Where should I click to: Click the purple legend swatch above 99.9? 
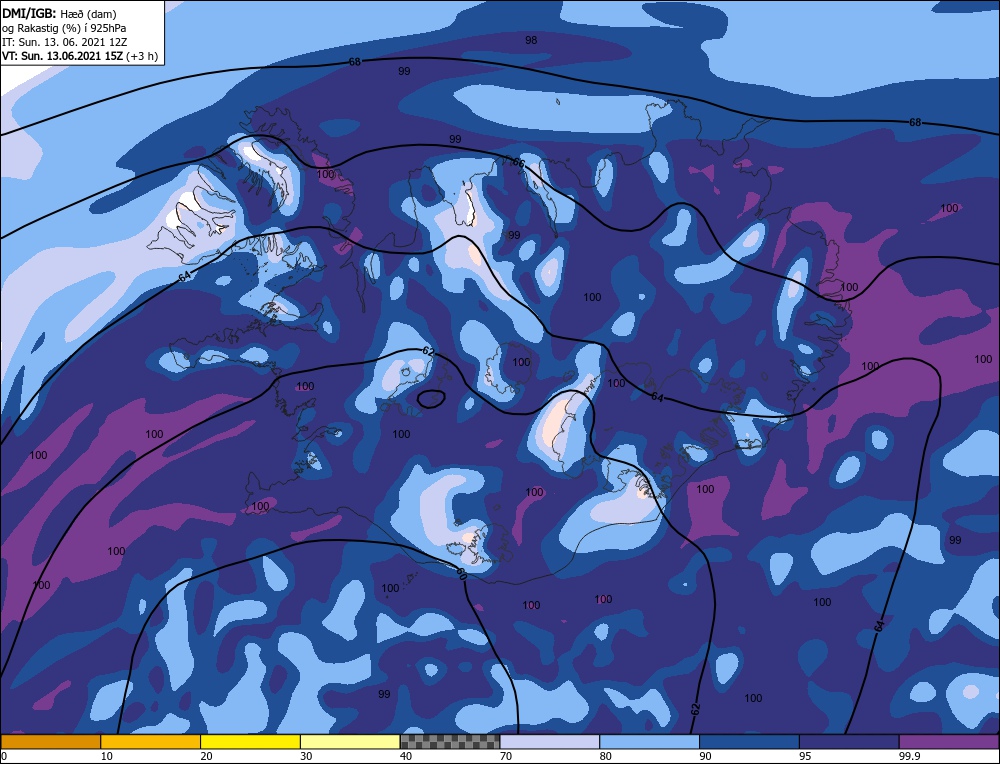(x=949, y=742)
